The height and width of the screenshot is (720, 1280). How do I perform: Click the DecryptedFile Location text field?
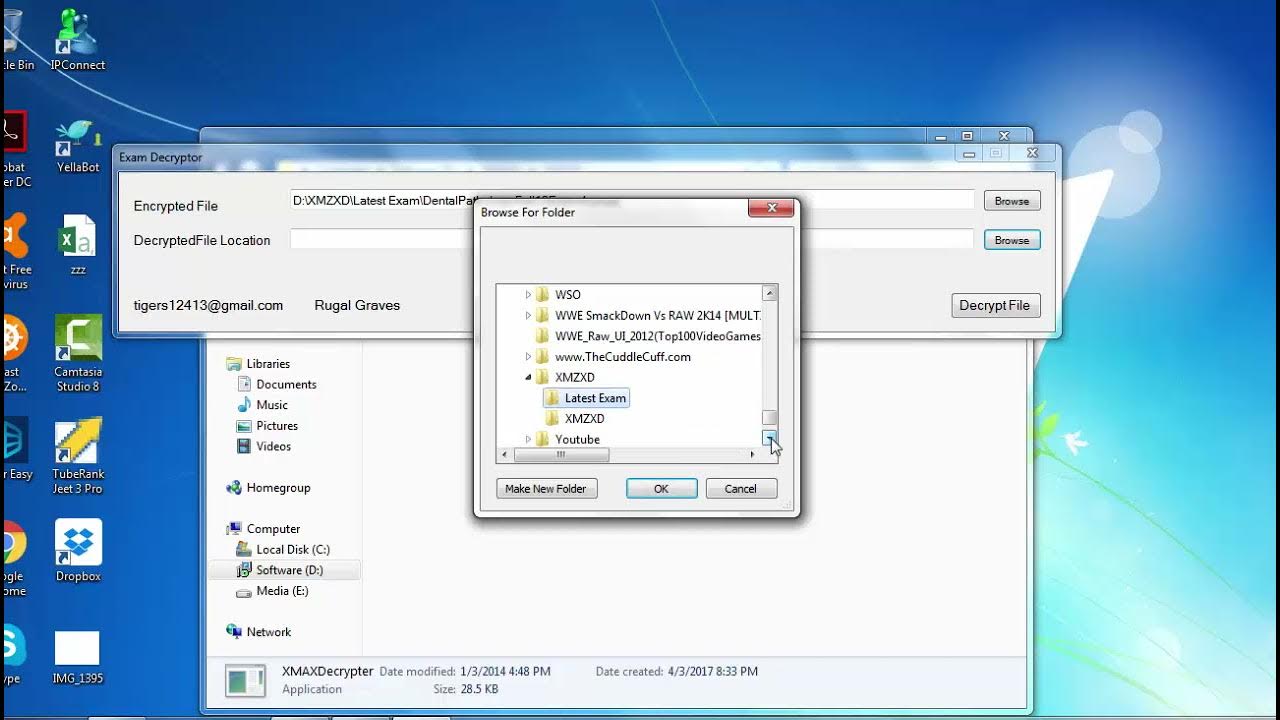tap(632, 239)
